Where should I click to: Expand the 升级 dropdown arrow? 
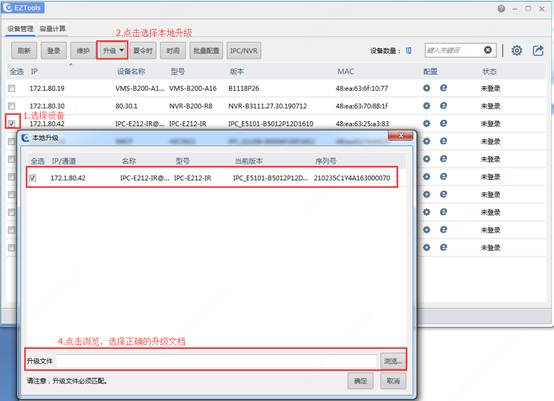point(122,50)
